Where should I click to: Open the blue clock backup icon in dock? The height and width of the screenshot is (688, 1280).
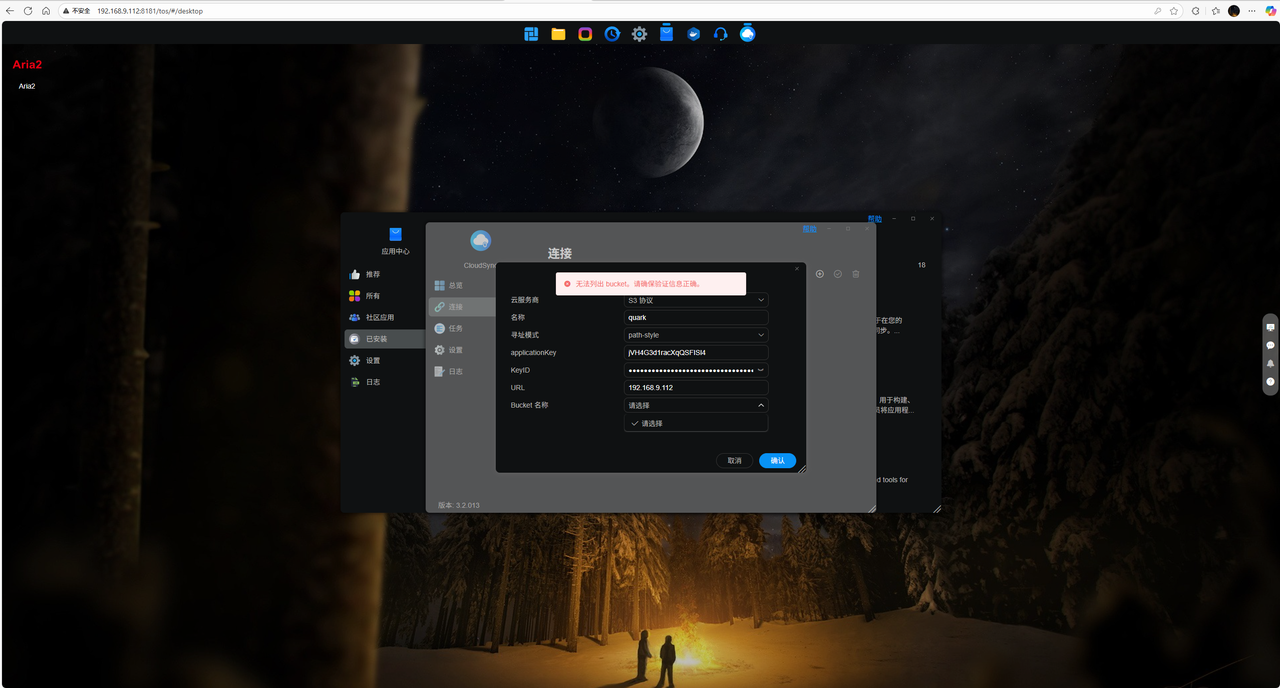pyautogui.click(x=612, y=34)
